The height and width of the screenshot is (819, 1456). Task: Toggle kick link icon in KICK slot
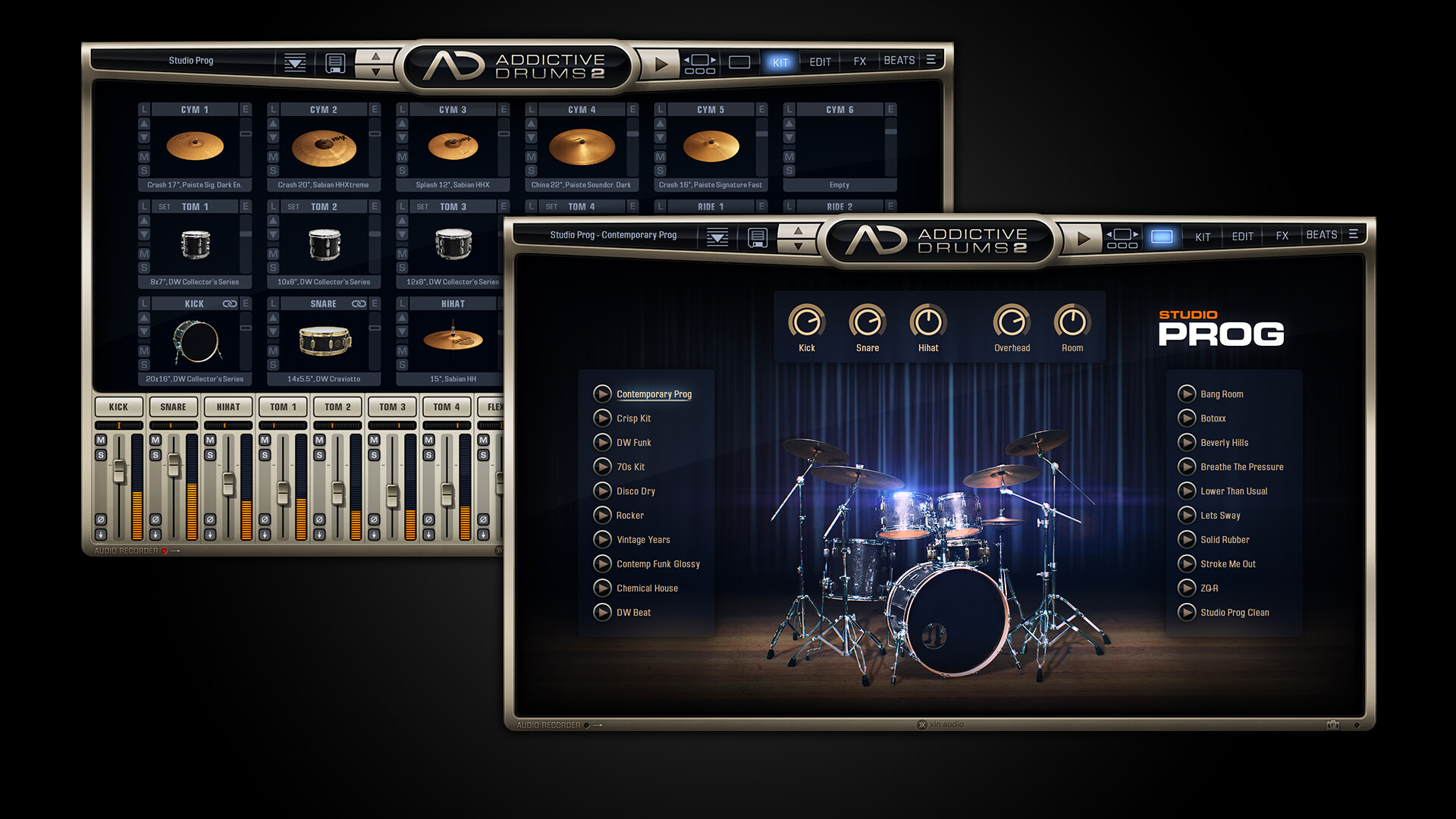coord(229,303)
